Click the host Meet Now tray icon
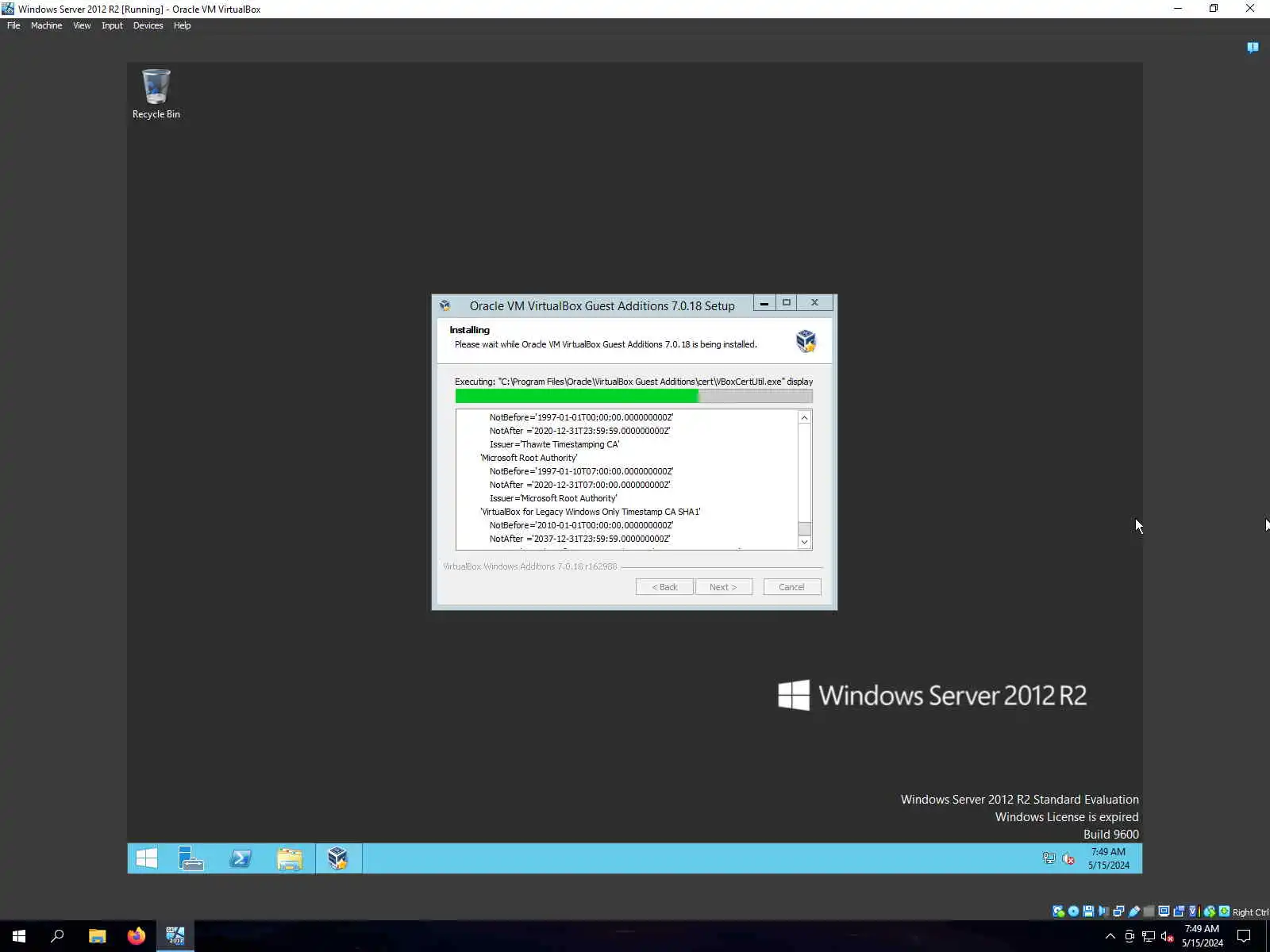1270x952 pixels. pyautogui.click(x=1130, y=936)
